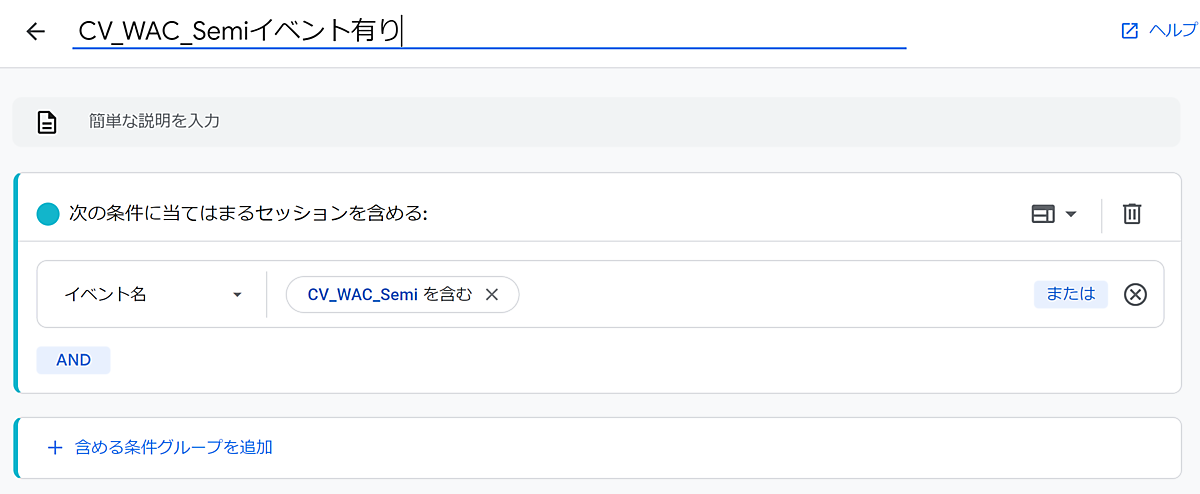The image size is (1200, 494).
Task: Remove the condition row using circled X
Action: (1135, 295)
